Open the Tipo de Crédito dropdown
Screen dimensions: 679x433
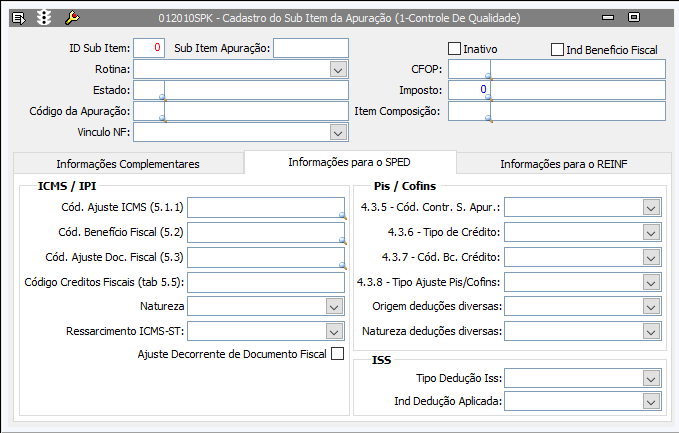tap(652, 232)
